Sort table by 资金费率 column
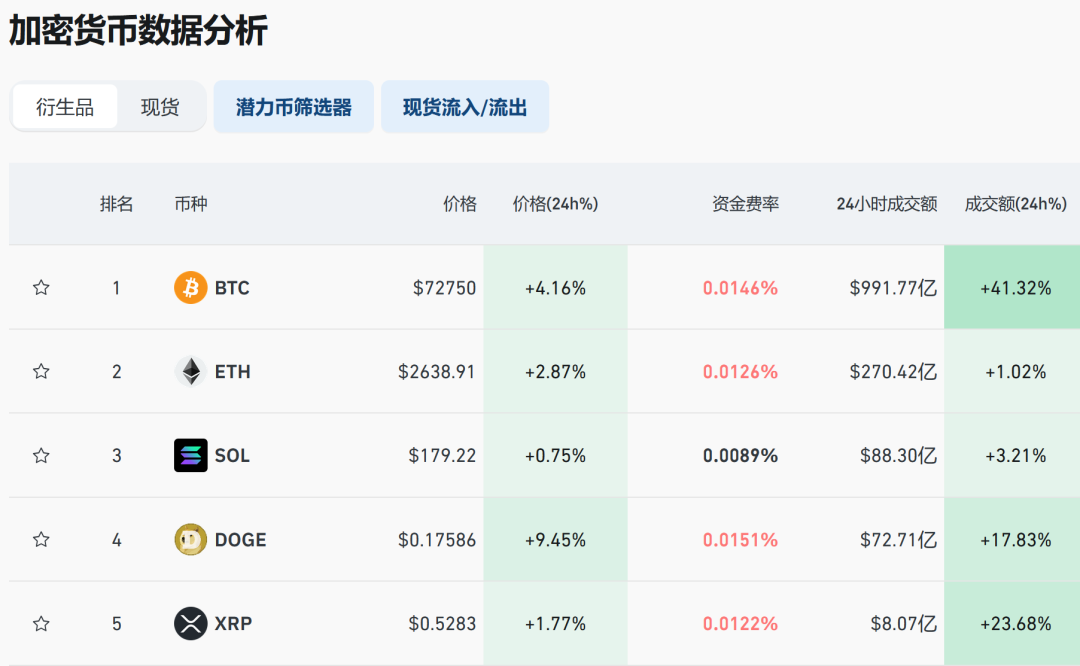 (x=745, y=204)
